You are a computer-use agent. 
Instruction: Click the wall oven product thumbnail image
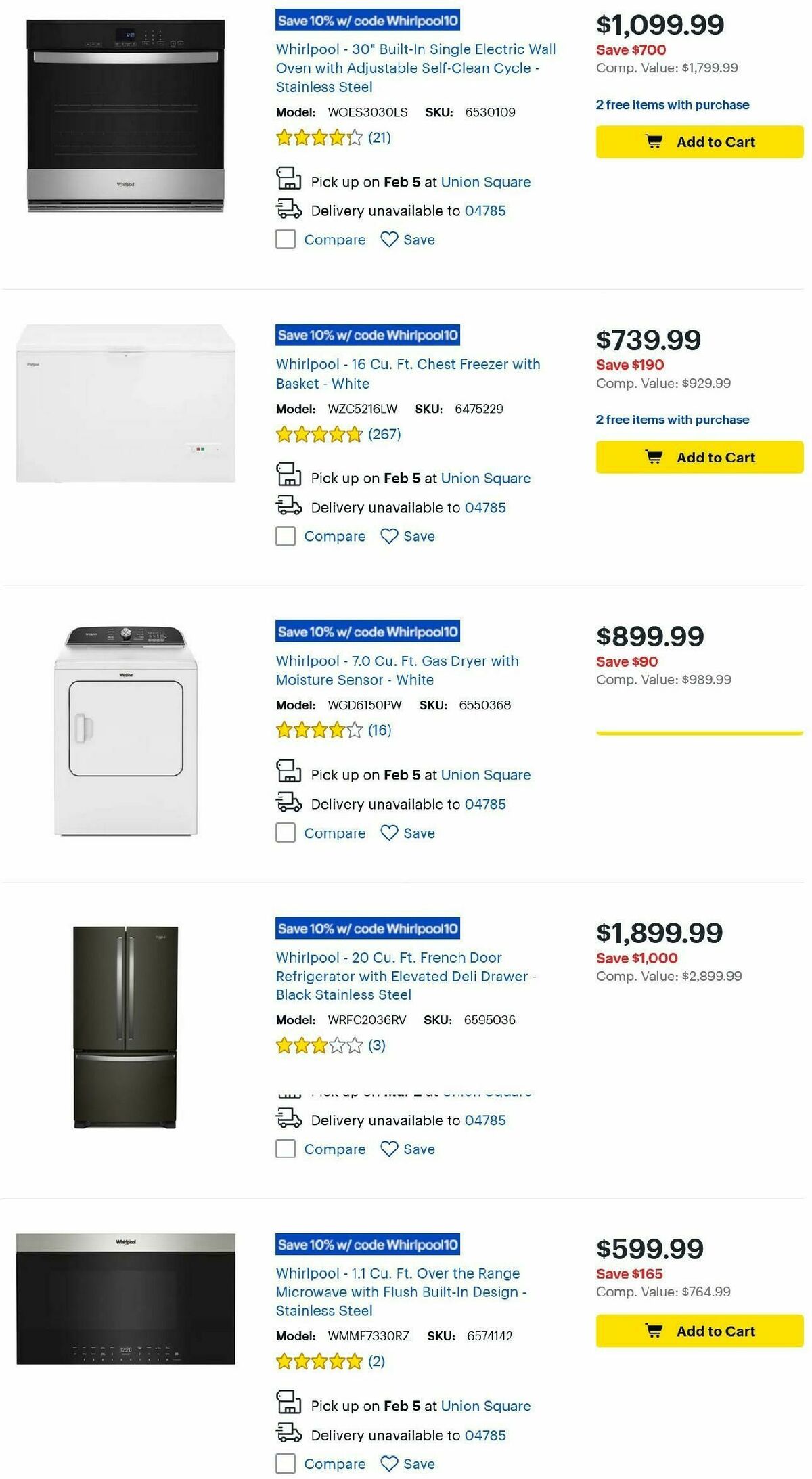(125, 115)
